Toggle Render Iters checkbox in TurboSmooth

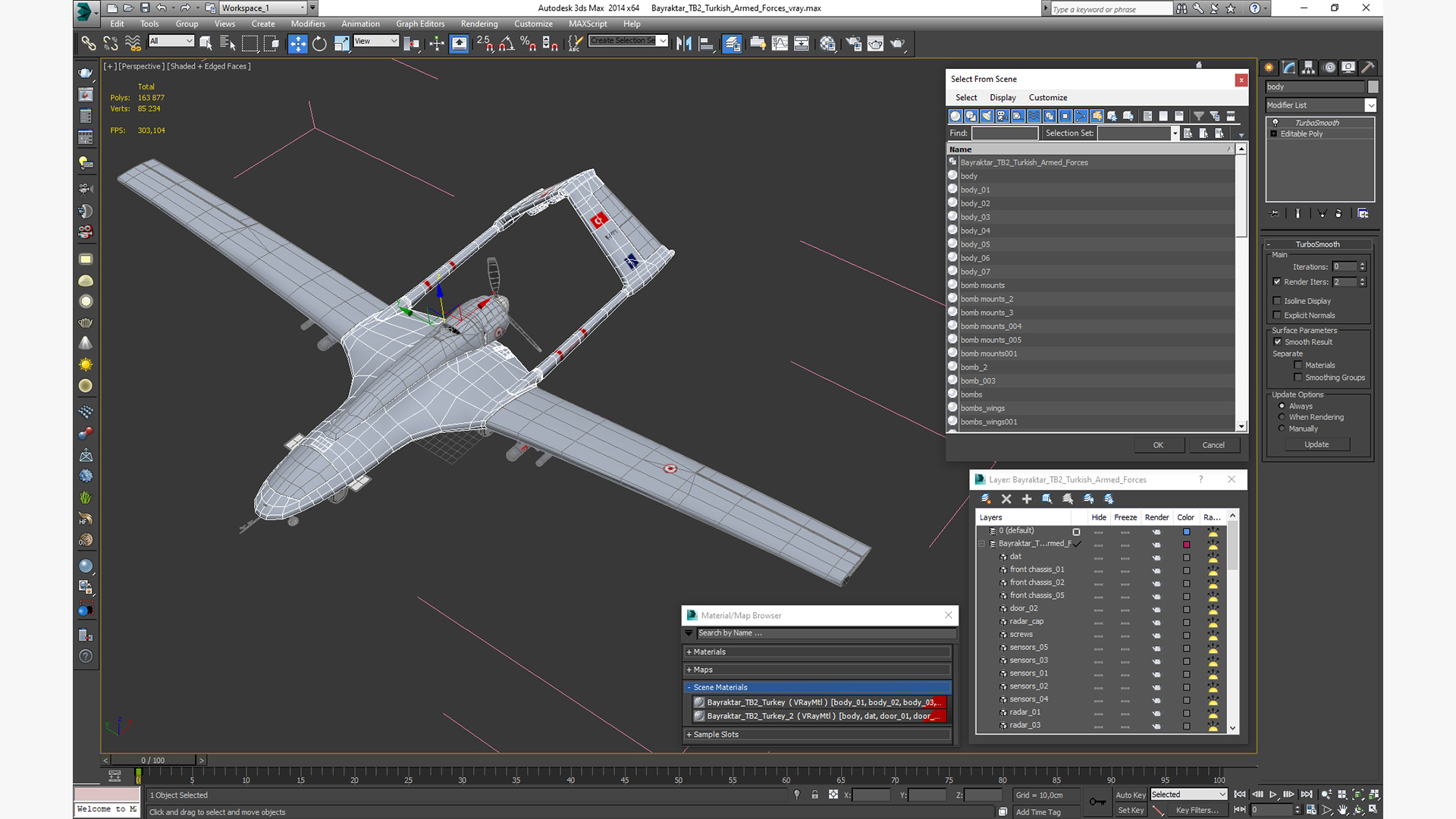(x=1277, y=282)
